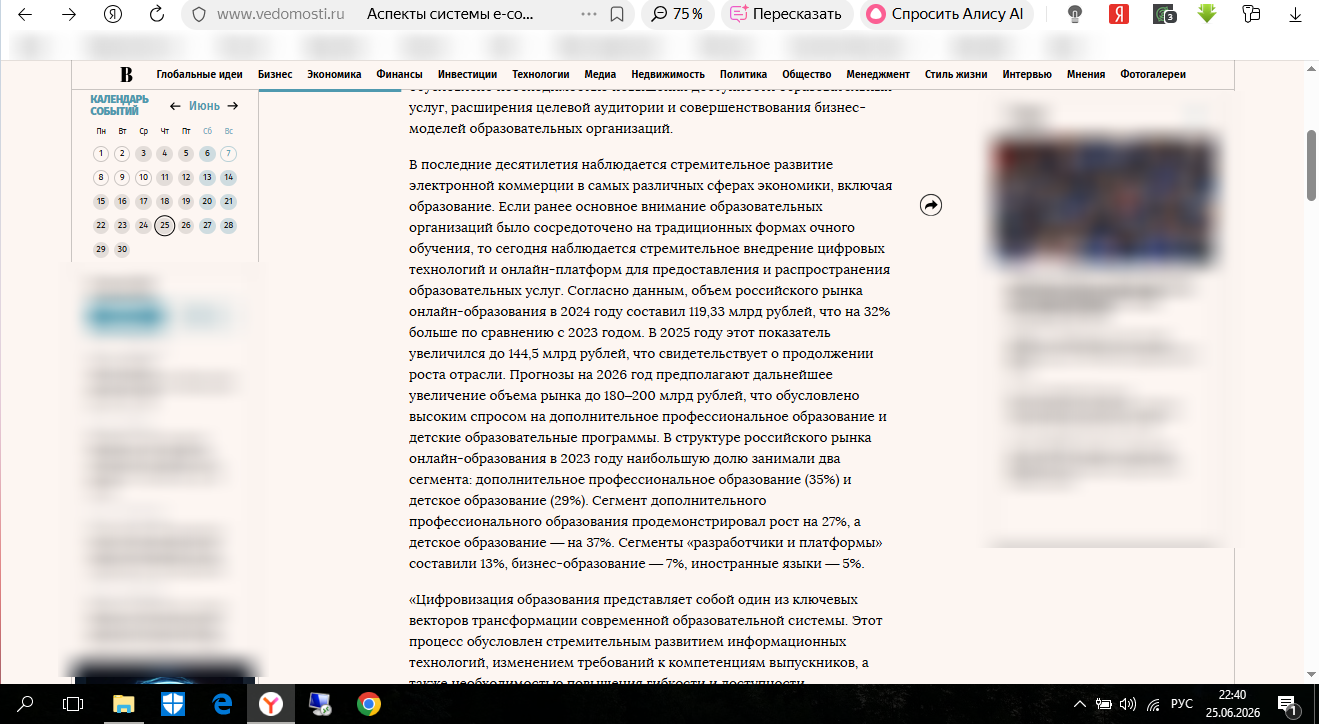Select calendar day 22

pyautogui.click(x=101, y=226)
